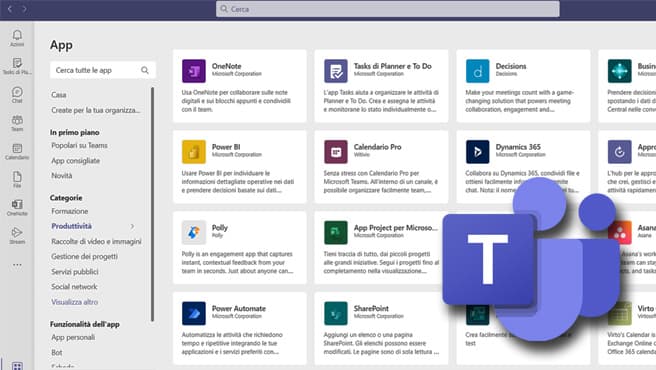This screenshot has height=370, width=656.
Task: Open the SharePoint app card
Action: click(381, 328)
